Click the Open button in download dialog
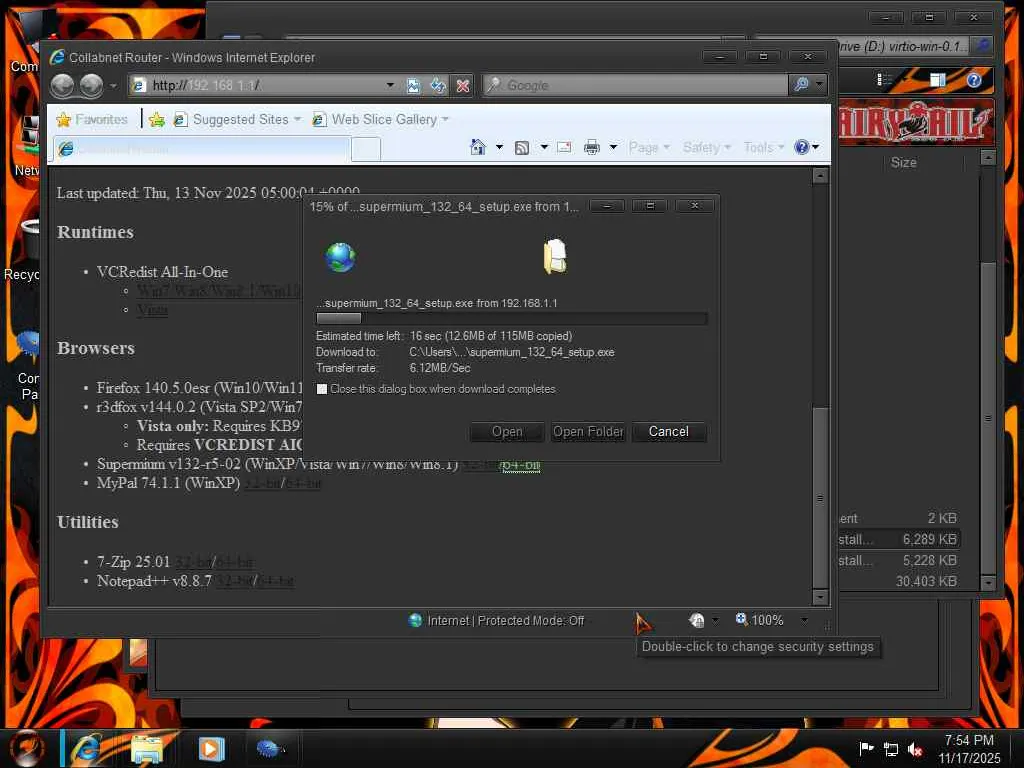Viewport: 1024px width, 768px height. pyautogui.click(x=507, y=432)
